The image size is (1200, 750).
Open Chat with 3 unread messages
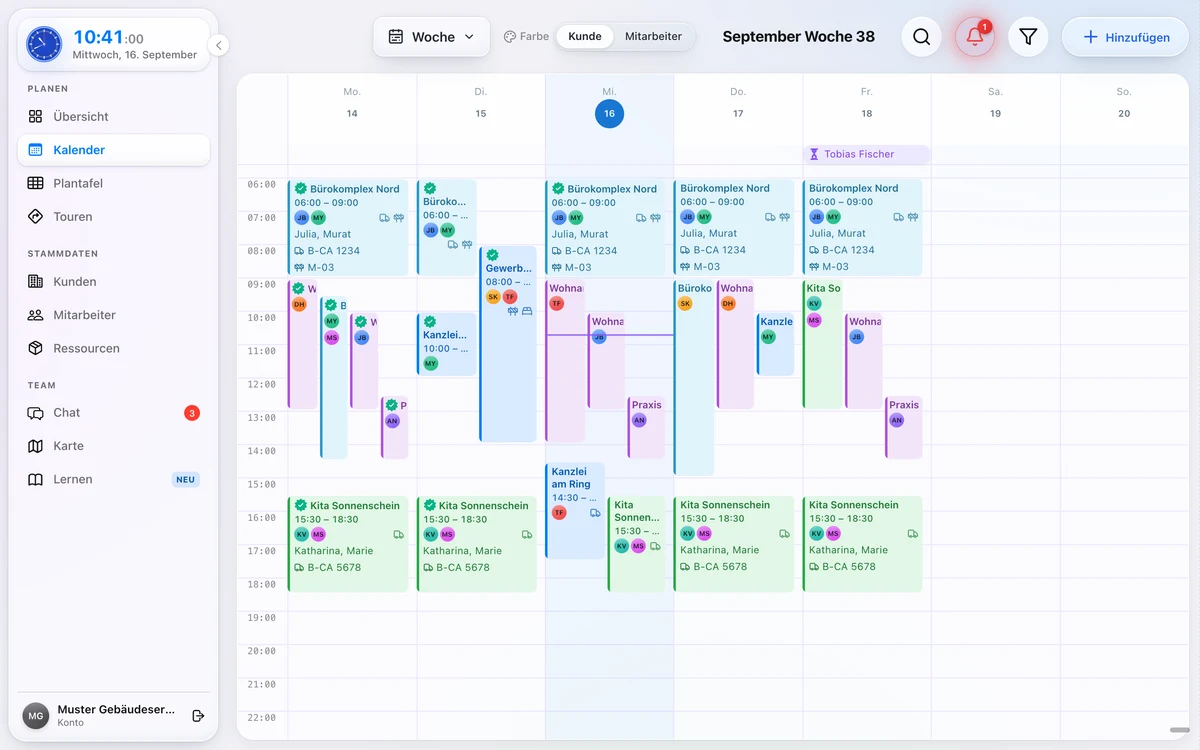pos(114,412)
